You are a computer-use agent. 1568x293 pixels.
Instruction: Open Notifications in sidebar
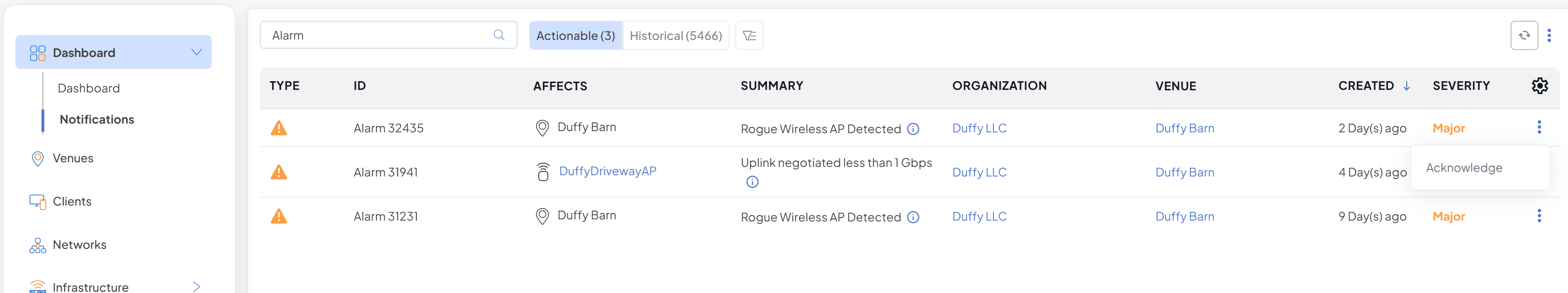coord(97,119)
